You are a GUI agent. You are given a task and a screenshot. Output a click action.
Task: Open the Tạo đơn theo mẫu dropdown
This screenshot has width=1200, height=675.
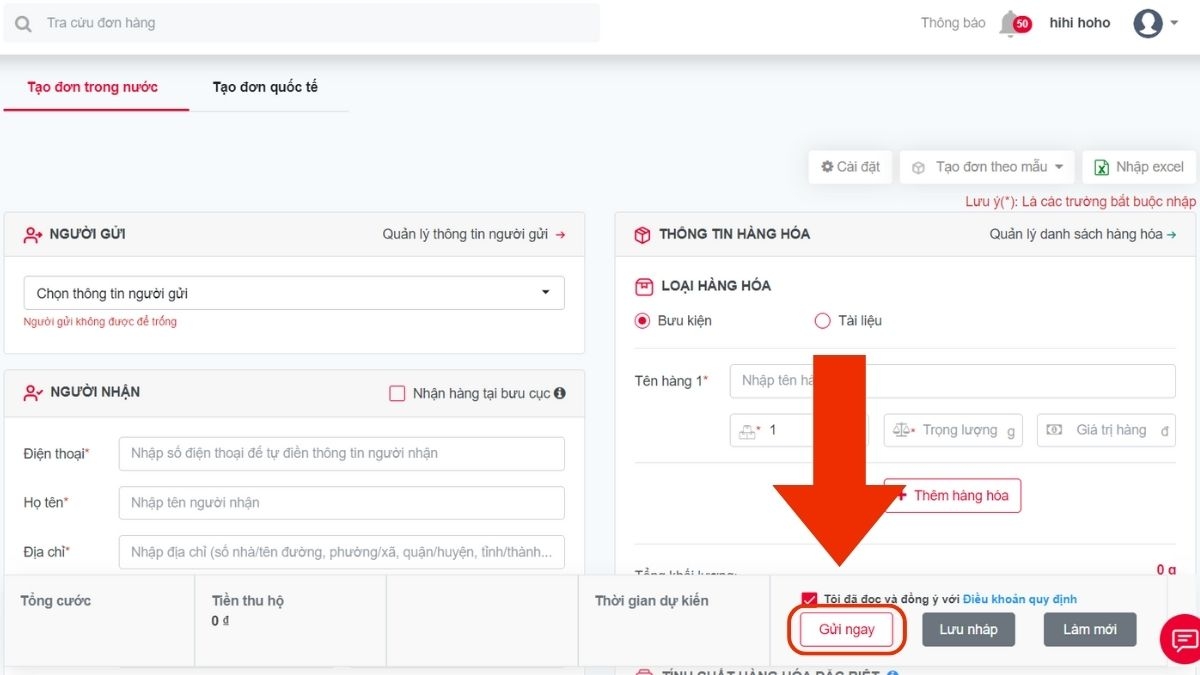(x=988, y=167)
